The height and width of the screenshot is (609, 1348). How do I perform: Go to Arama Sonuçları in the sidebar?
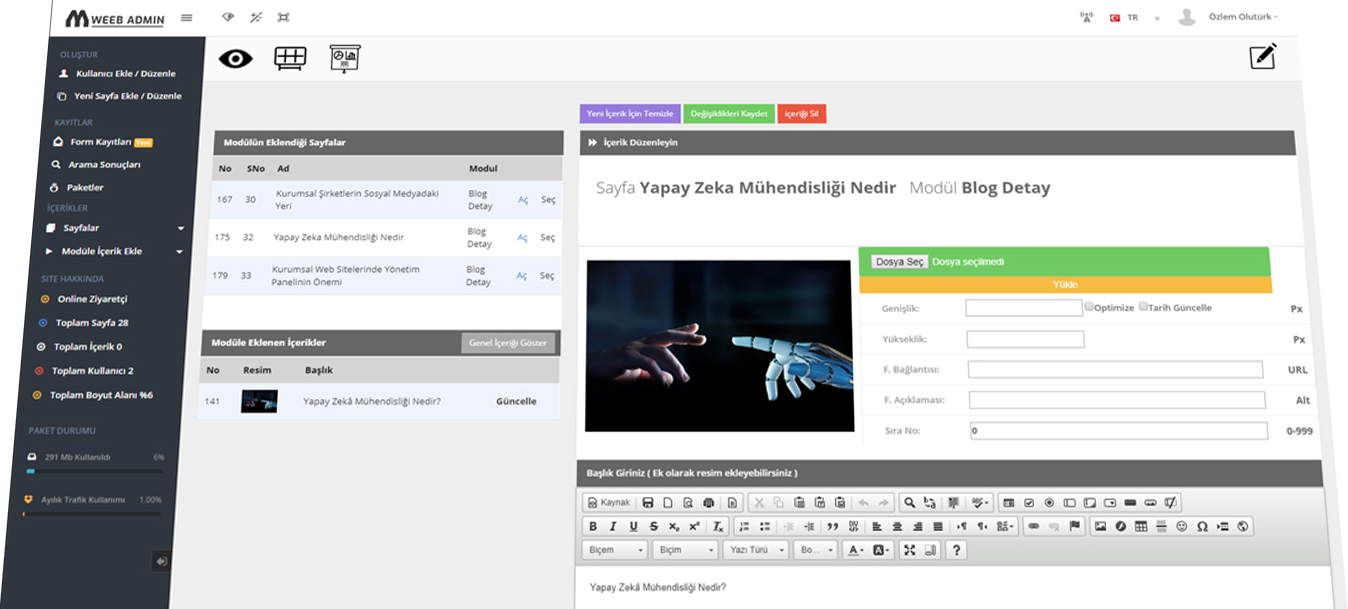click(103, 164)
